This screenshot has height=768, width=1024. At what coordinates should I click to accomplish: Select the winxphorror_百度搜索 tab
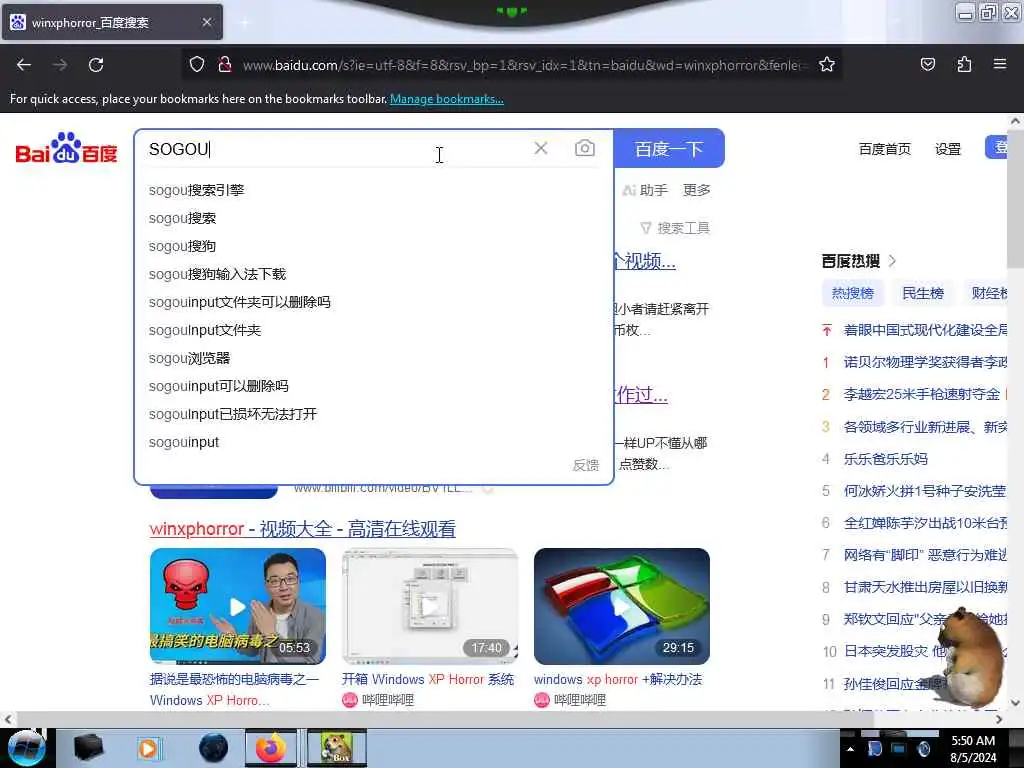tap(112, 22)
